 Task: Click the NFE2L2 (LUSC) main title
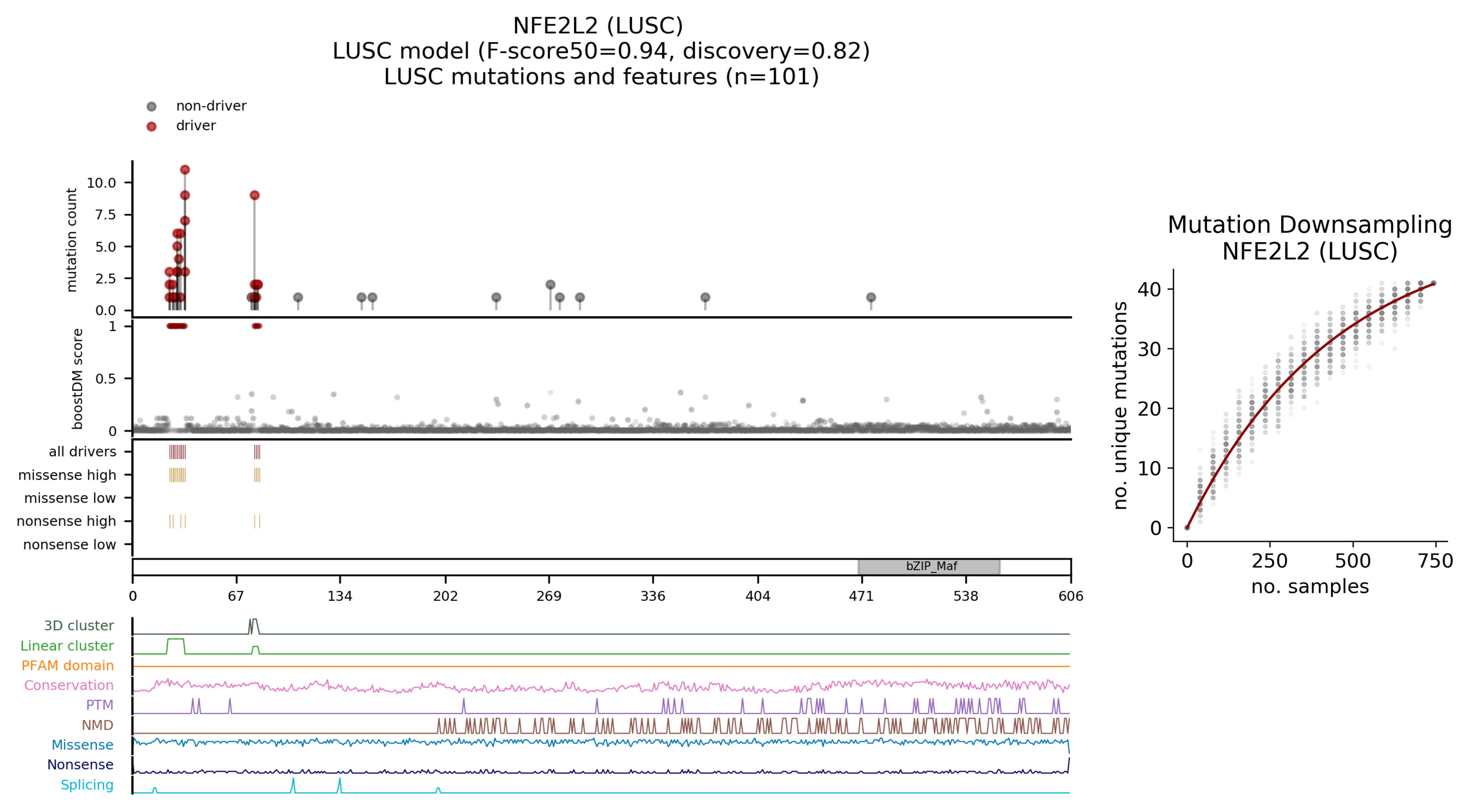pyautogui.click(x=597, y=26)
